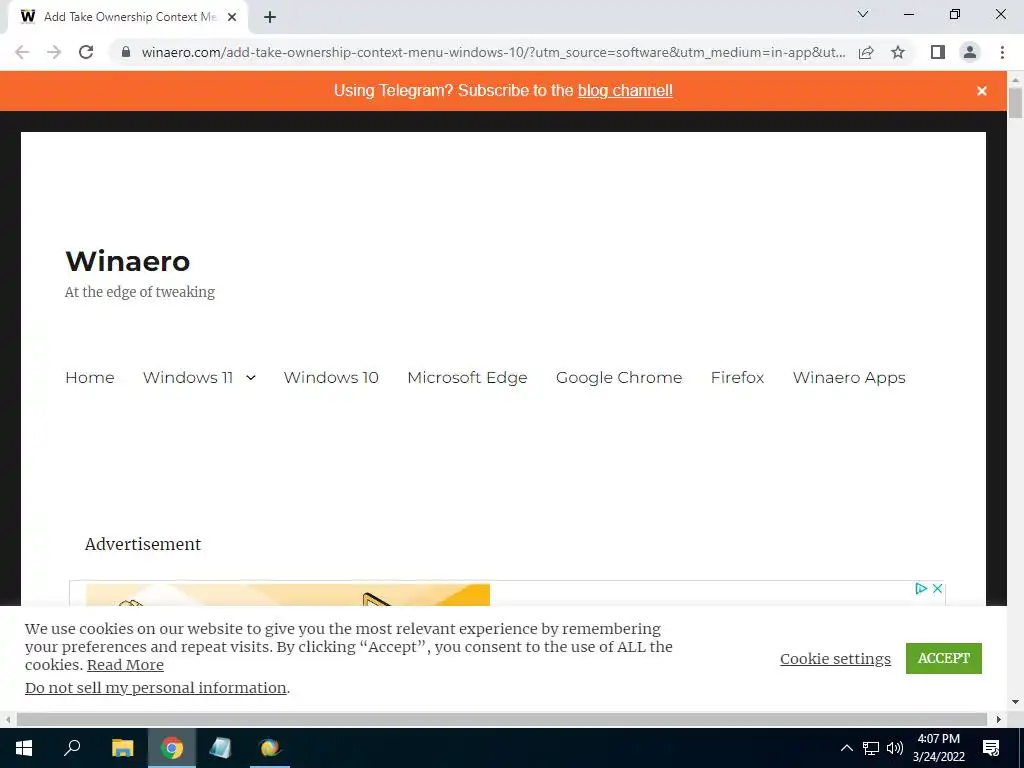Bookmark this tab with the star icon
Image resolution: width=1024 pixels, height=768 pixels.
click(898, 52)
